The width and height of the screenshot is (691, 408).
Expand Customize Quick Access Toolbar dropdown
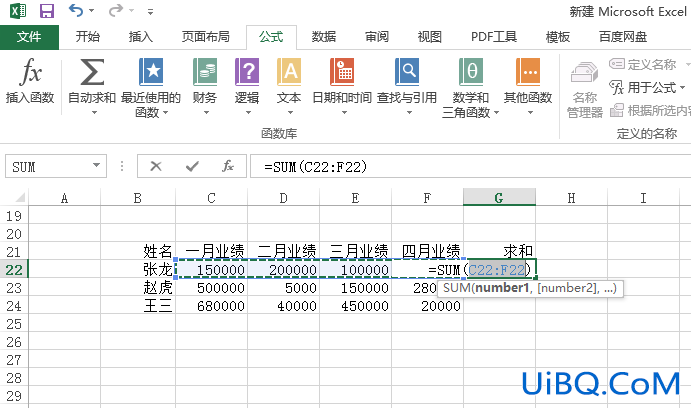150,11
